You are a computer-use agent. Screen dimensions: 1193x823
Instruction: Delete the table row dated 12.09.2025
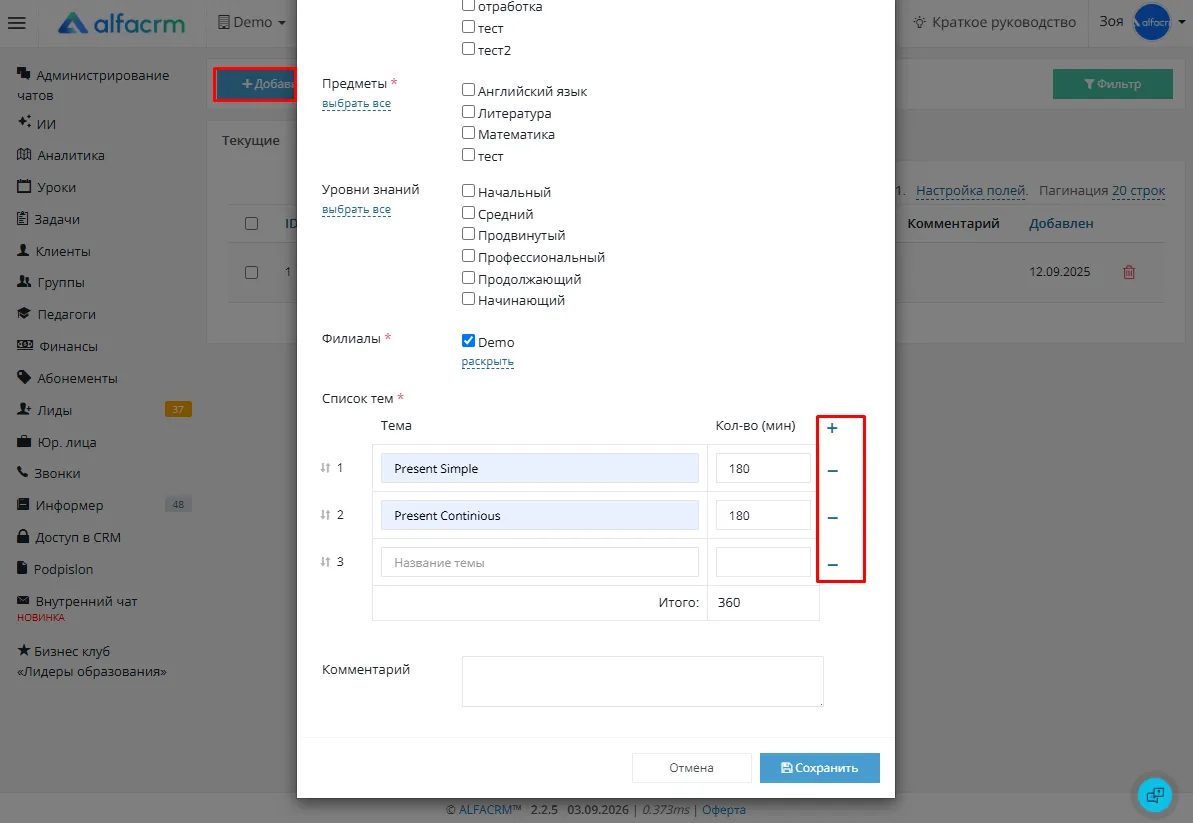pyautogui.click(x=1129, y=272)
